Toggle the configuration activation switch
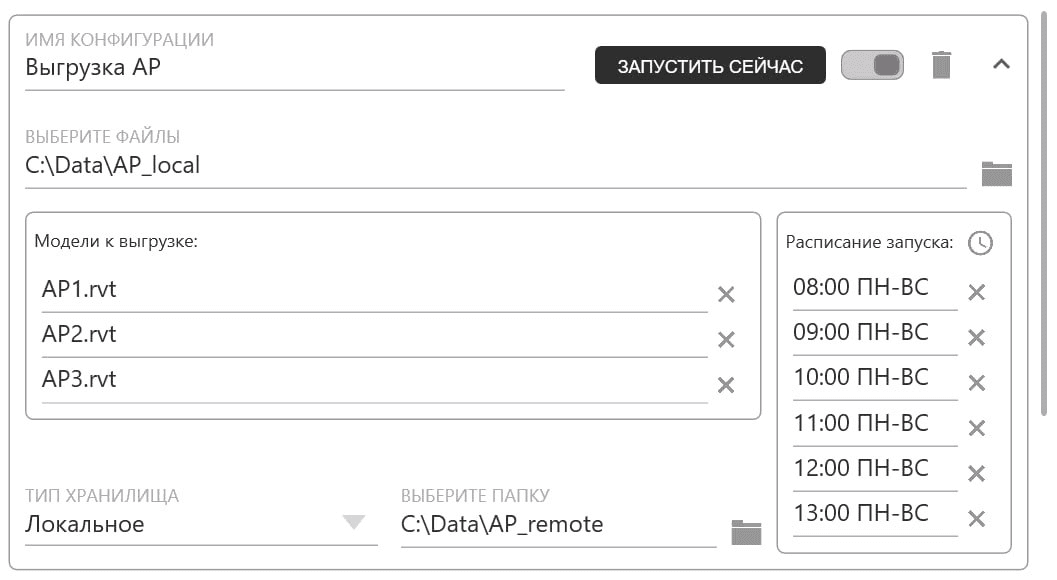1057x580 pixels. pyautogui.click(x=871, y=63)
